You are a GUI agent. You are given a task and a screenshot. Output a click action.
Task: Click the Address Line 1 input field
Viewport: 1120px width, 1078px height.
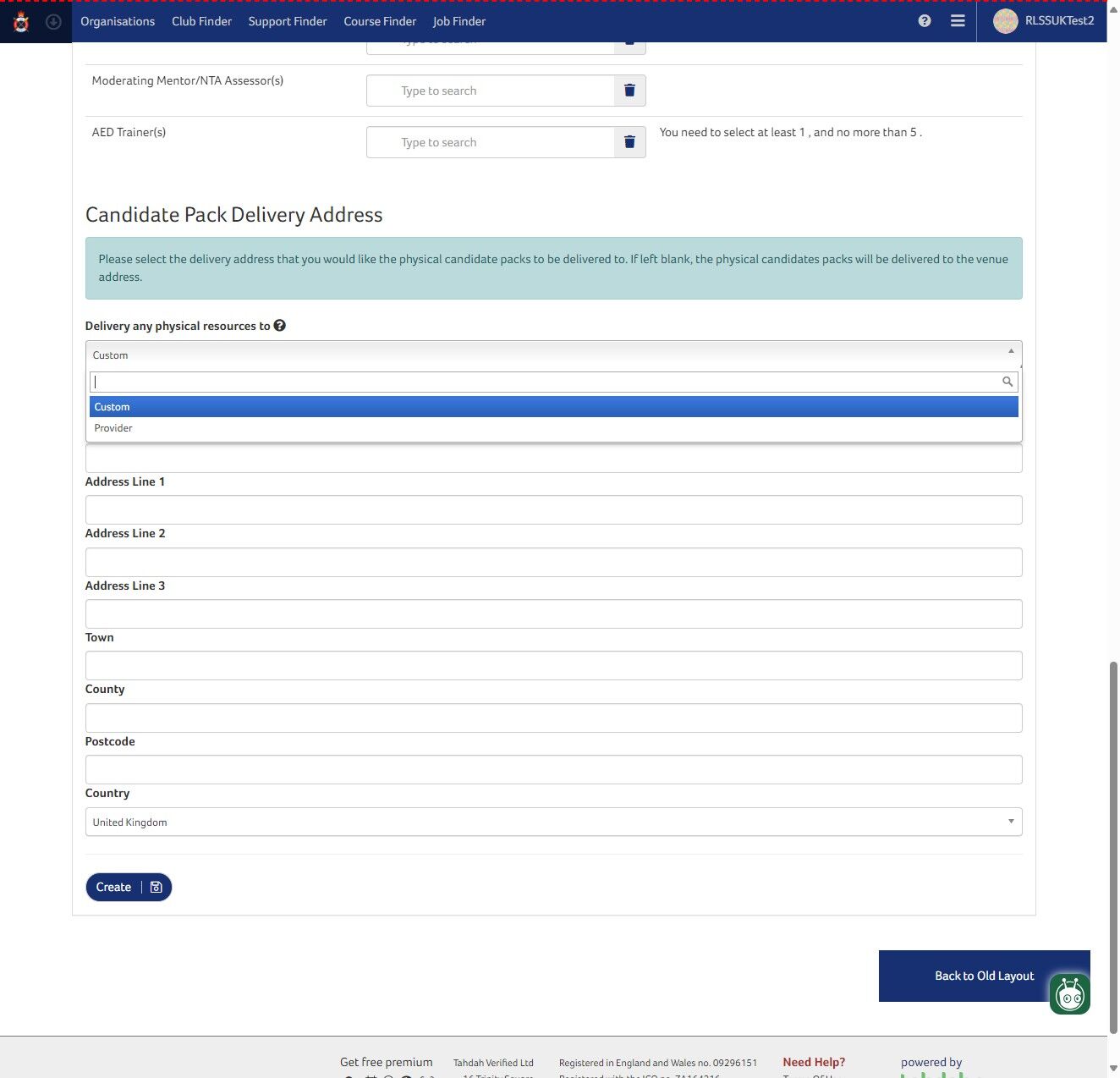pyautogui.click(x=553, y=509)
